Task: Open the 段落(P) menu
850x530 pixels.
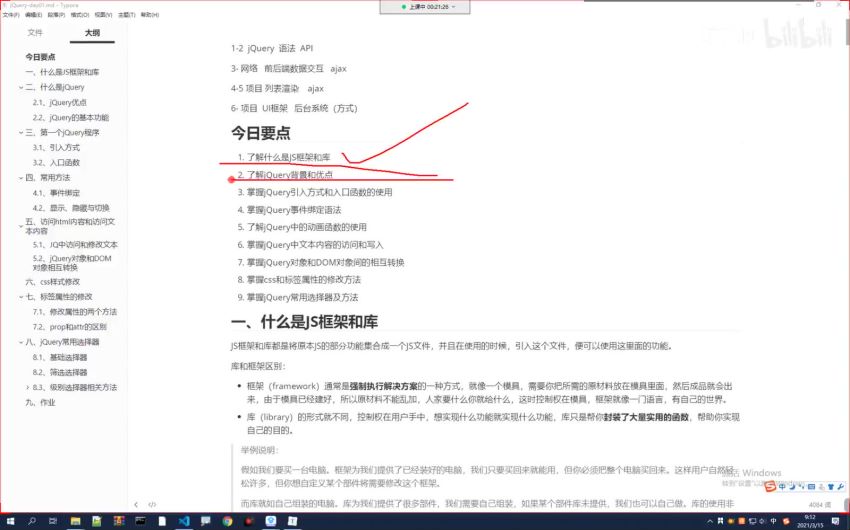Action: click(56, 15)
